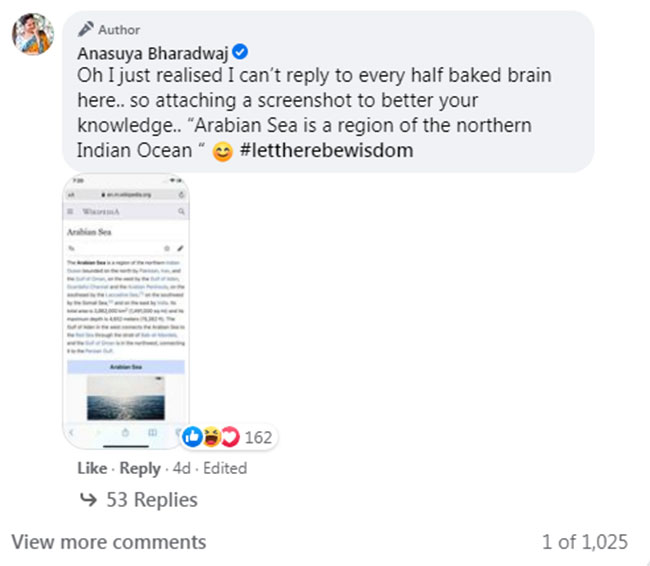
Task: Click Anasuya Bharadwaj's profile picture
Action: tap(32, 34)
